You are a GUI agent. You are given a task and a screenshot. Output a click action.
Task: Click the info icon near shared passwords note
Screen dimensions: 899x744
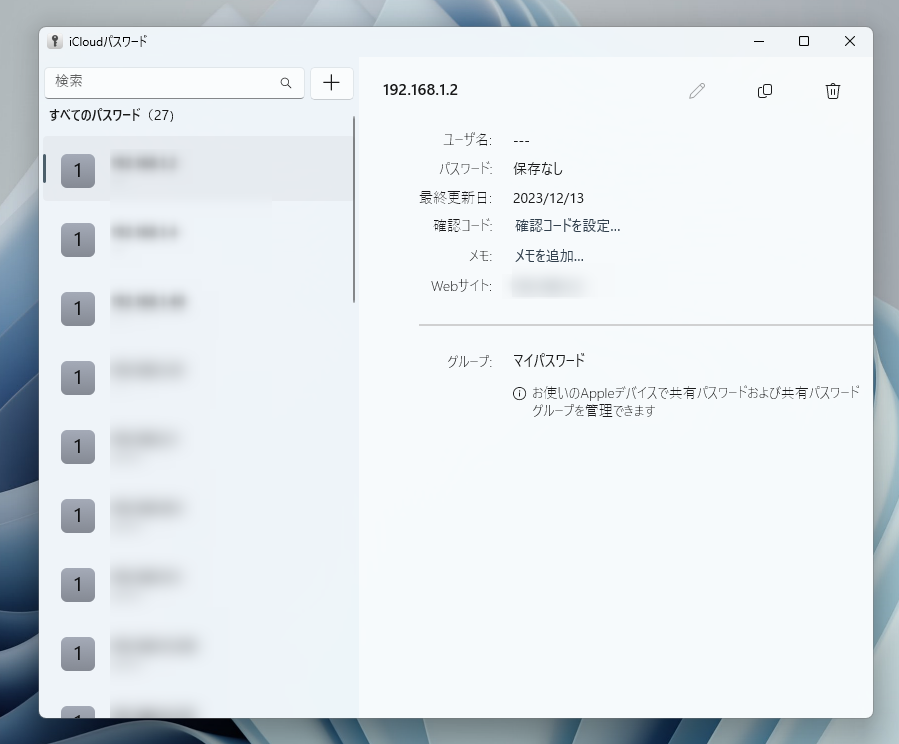coord(519,393)
